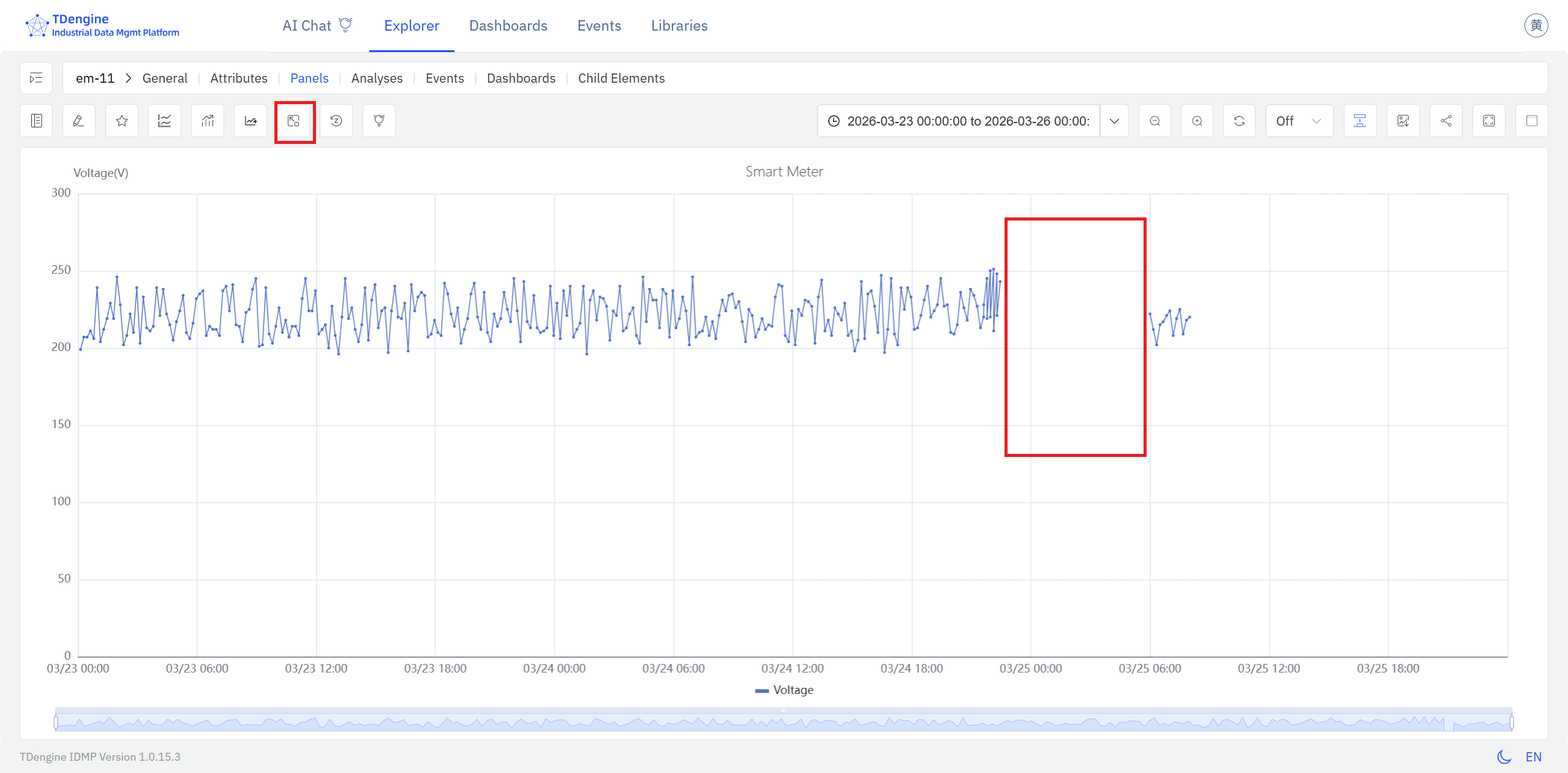Click the data export image icon
Viewport: 1568px width, 773px height.
click(x=1403, y=121)
